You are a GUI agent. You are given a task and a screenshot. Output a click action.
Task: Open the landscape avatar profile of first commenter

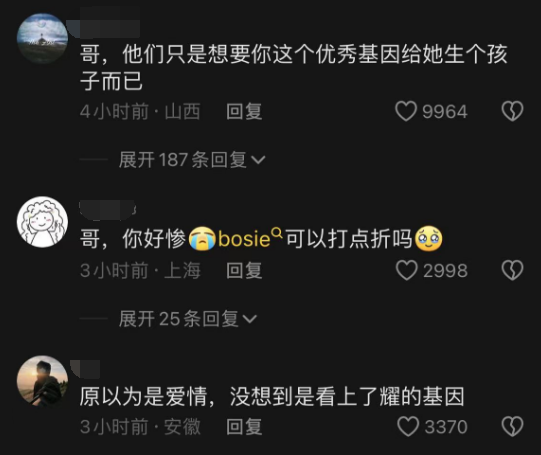click(x=42, y=39)
